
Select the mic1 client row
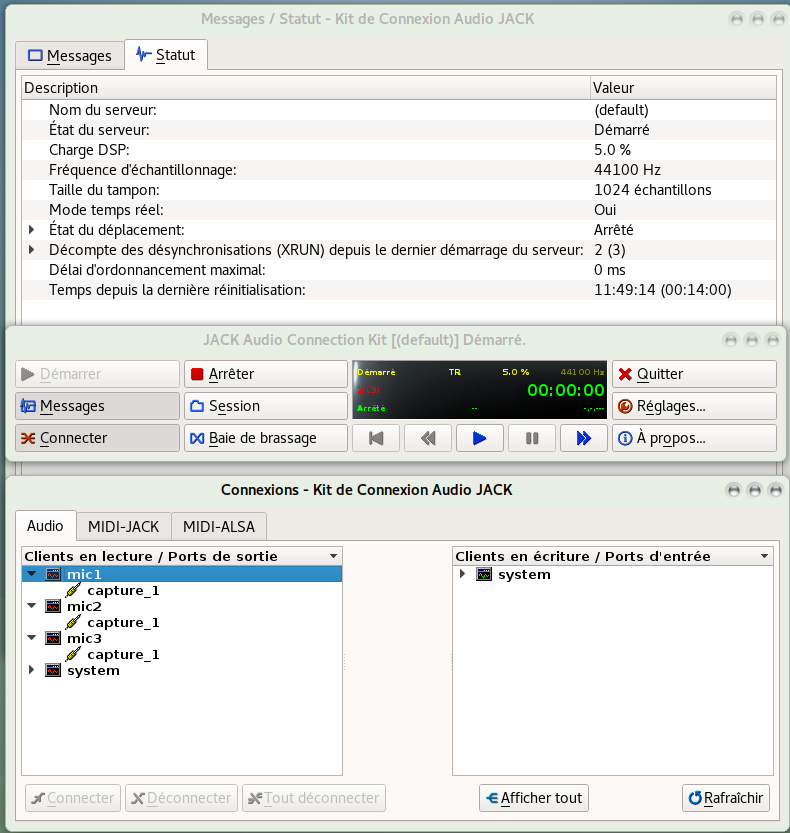click(x=182, y=574)
